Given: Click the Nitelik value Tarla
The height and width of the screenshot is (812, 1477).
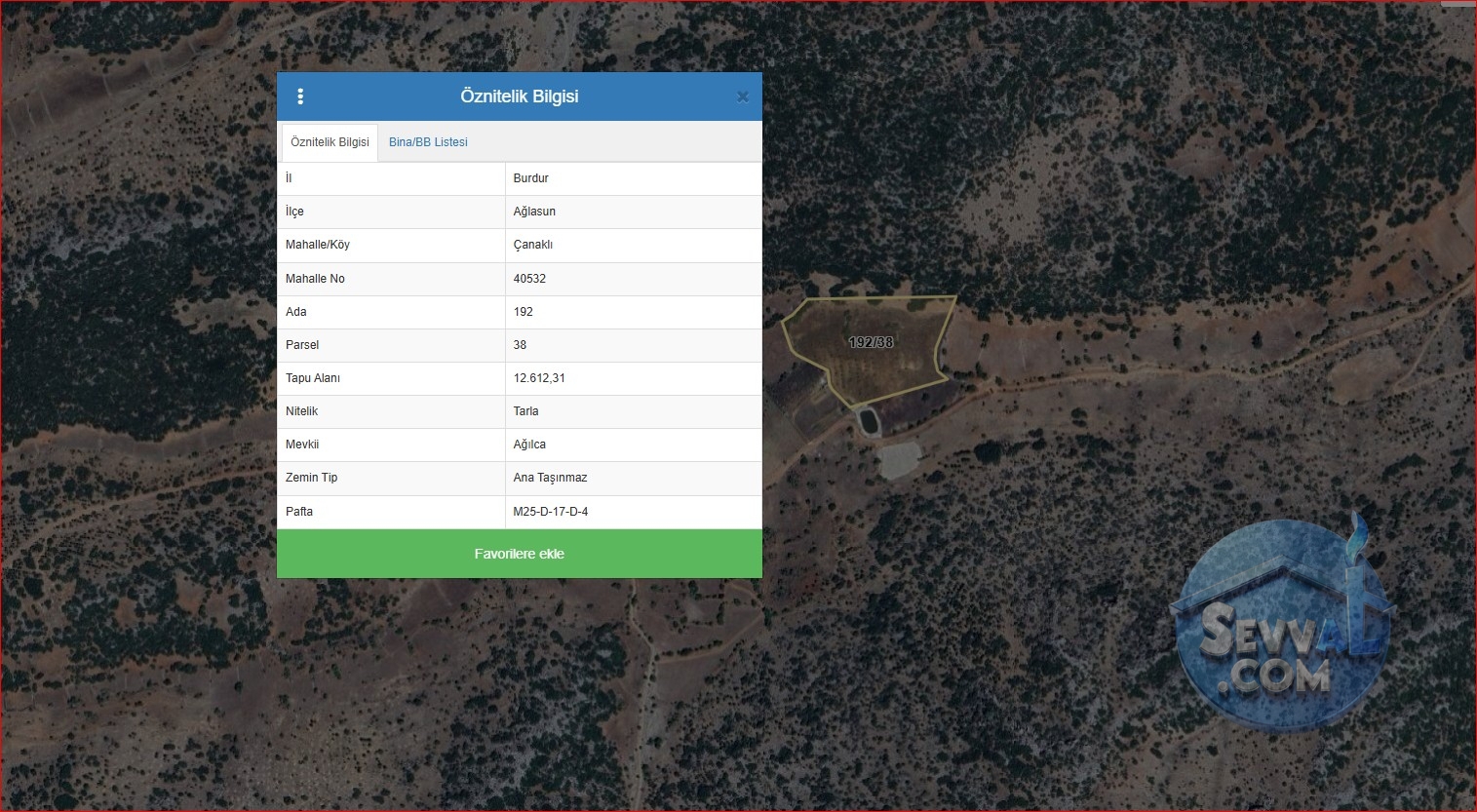Looking at the screenshot, I should [x=525, y=411].
